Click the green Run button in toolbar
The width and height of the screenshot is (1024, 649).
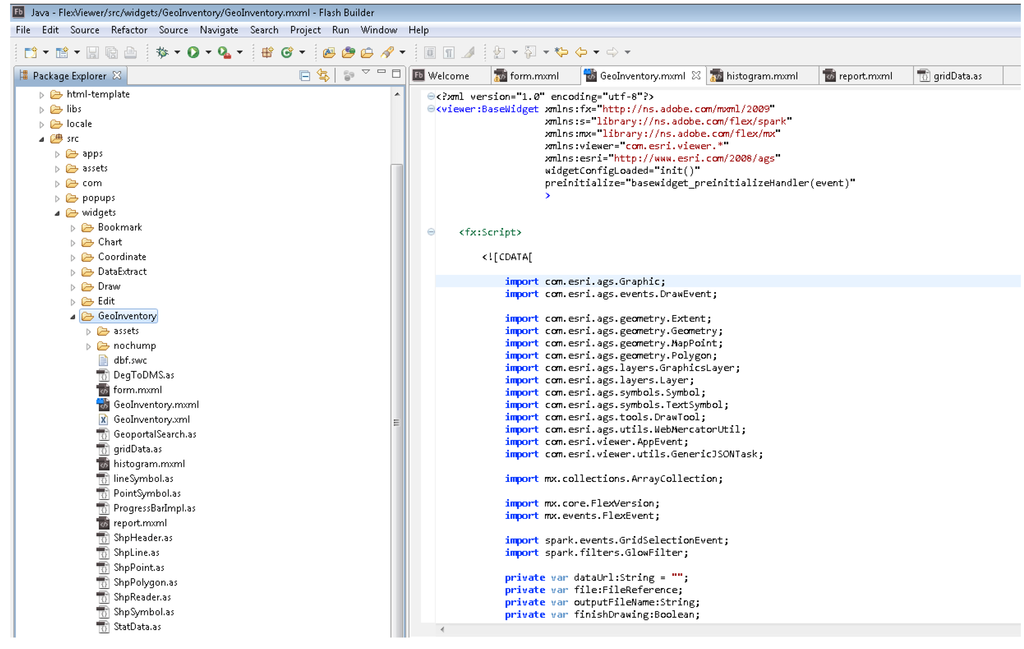pyautogui.click(x=193, y=52)
